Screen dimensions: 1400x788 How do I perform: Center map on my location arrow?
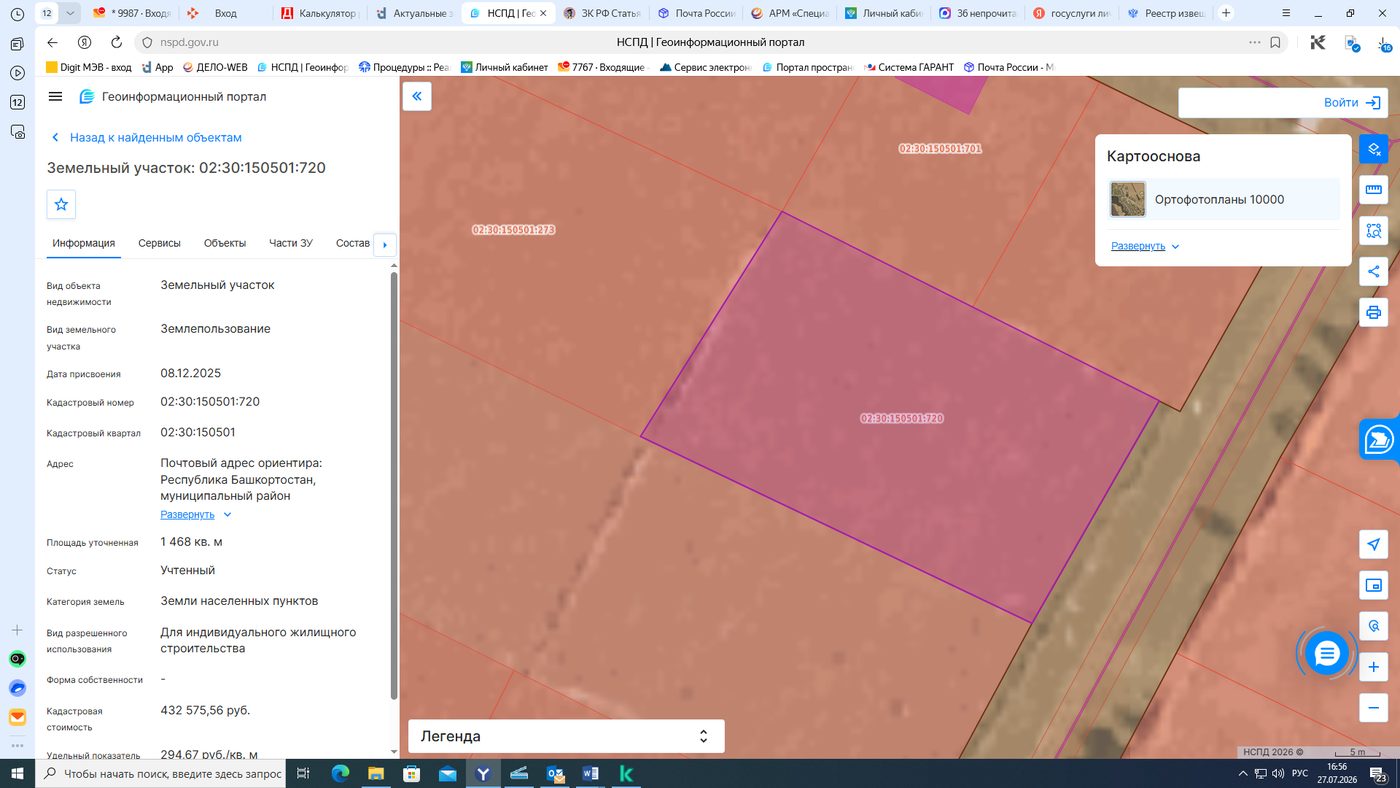pyautogui.click(x=1374, y=544)
